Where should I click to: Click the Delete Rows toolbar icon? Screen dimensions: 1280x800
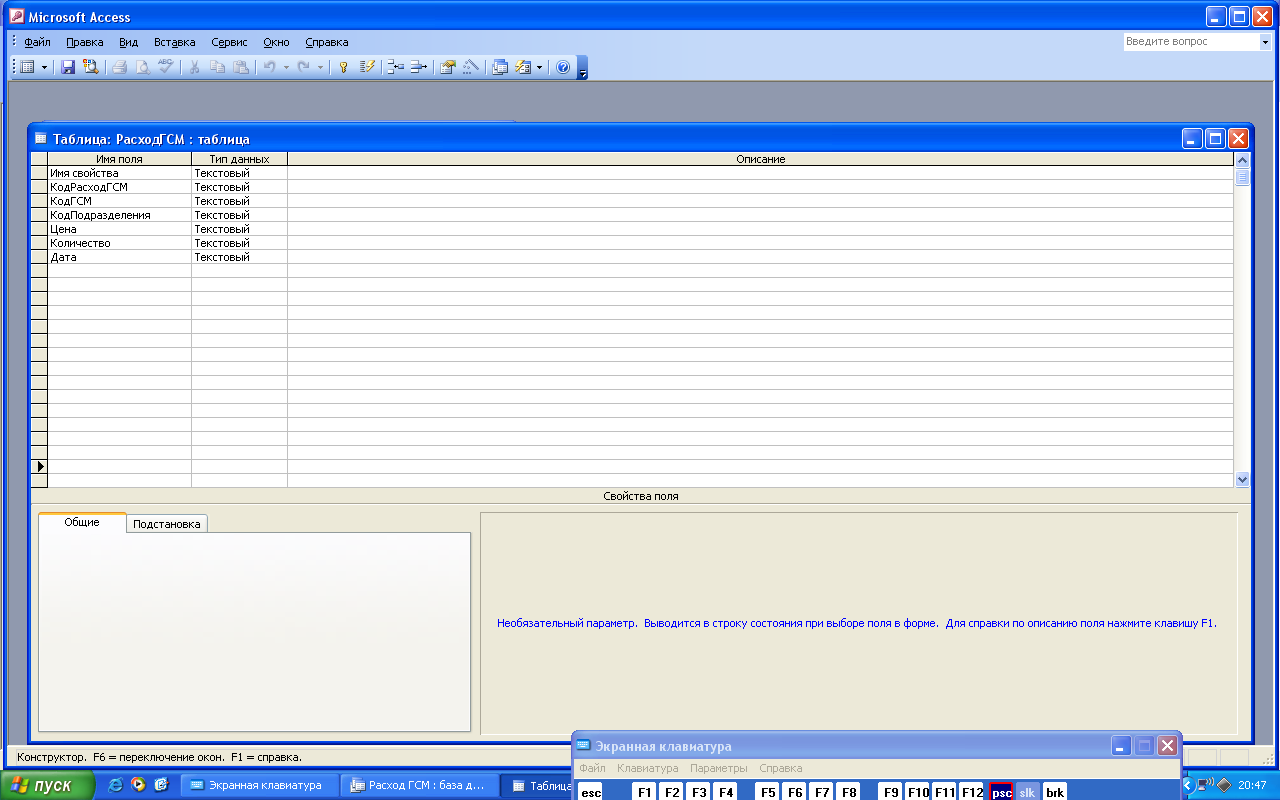pyautogui.click(x=418, y=67)
